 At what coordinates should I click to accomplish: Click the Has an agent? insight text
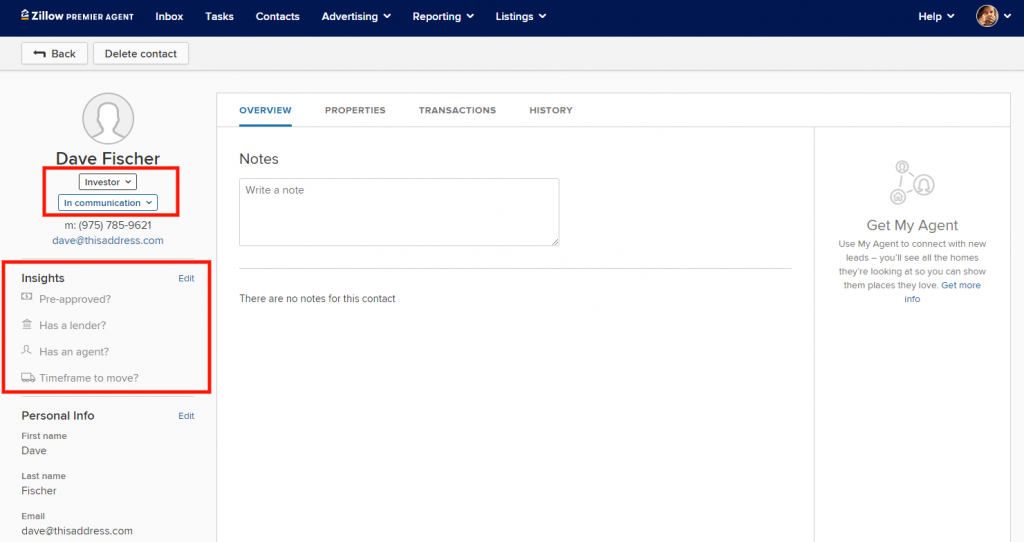point(74,351)
